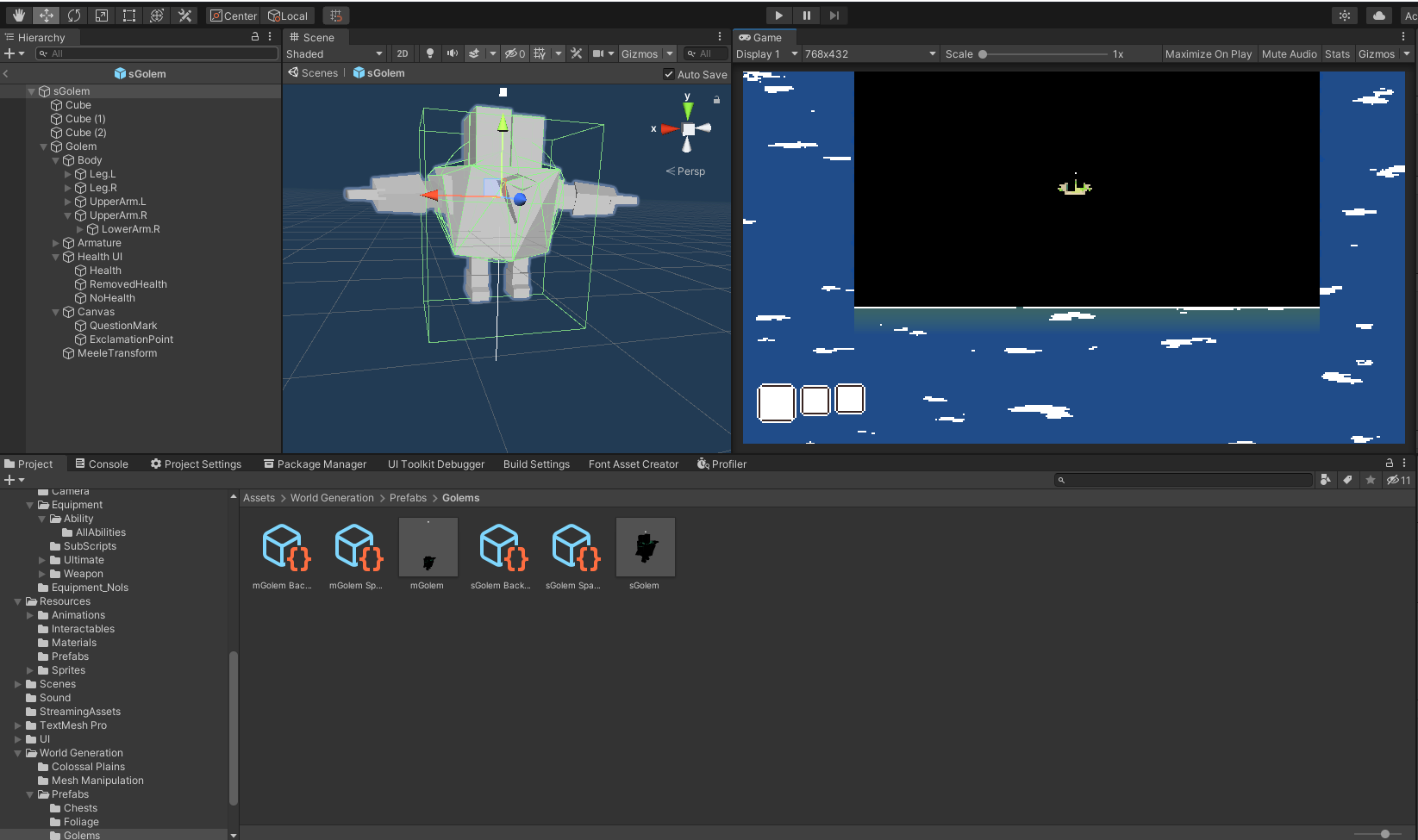Screen dimensions: 1418x840
Task: Open the Font Asset Creator tab
Action: tap(634, 464)
